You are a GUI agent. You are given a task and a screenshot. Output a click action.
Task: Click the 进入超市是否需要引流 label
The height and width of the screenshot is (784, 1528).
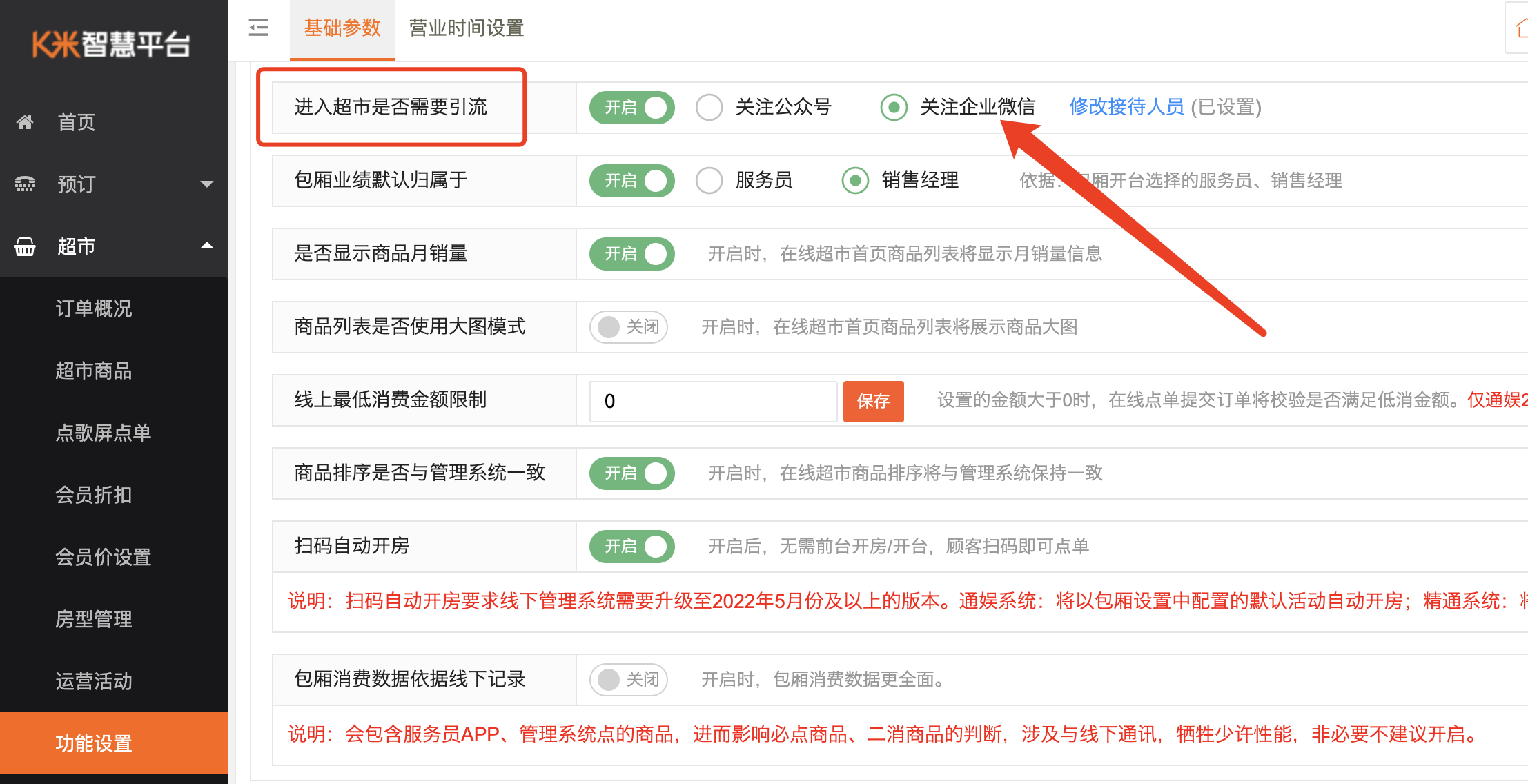(391, 107)
